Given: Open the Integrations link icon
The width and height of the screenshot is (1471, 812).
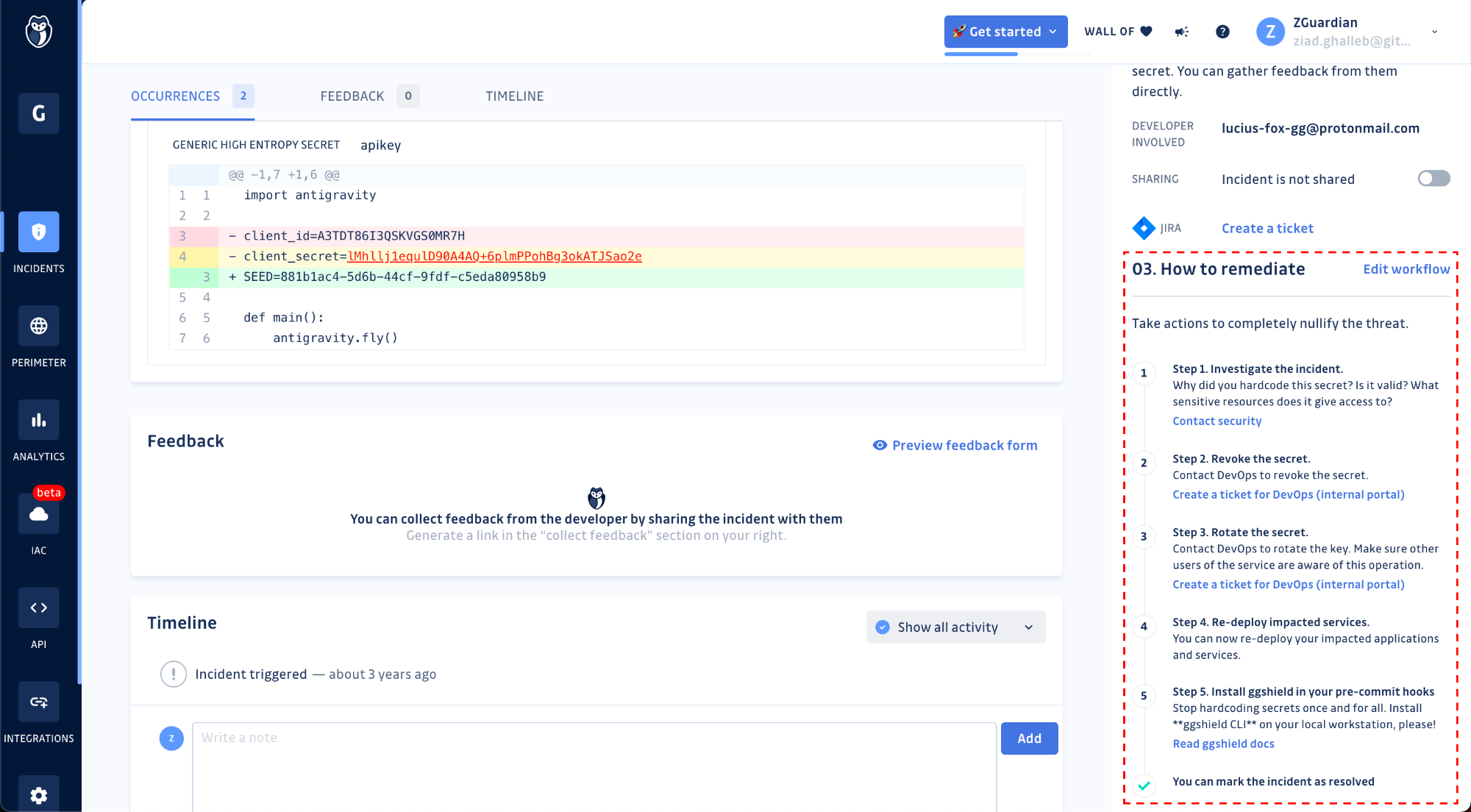Looking at the screenshot, I should [x=39, y=702].
